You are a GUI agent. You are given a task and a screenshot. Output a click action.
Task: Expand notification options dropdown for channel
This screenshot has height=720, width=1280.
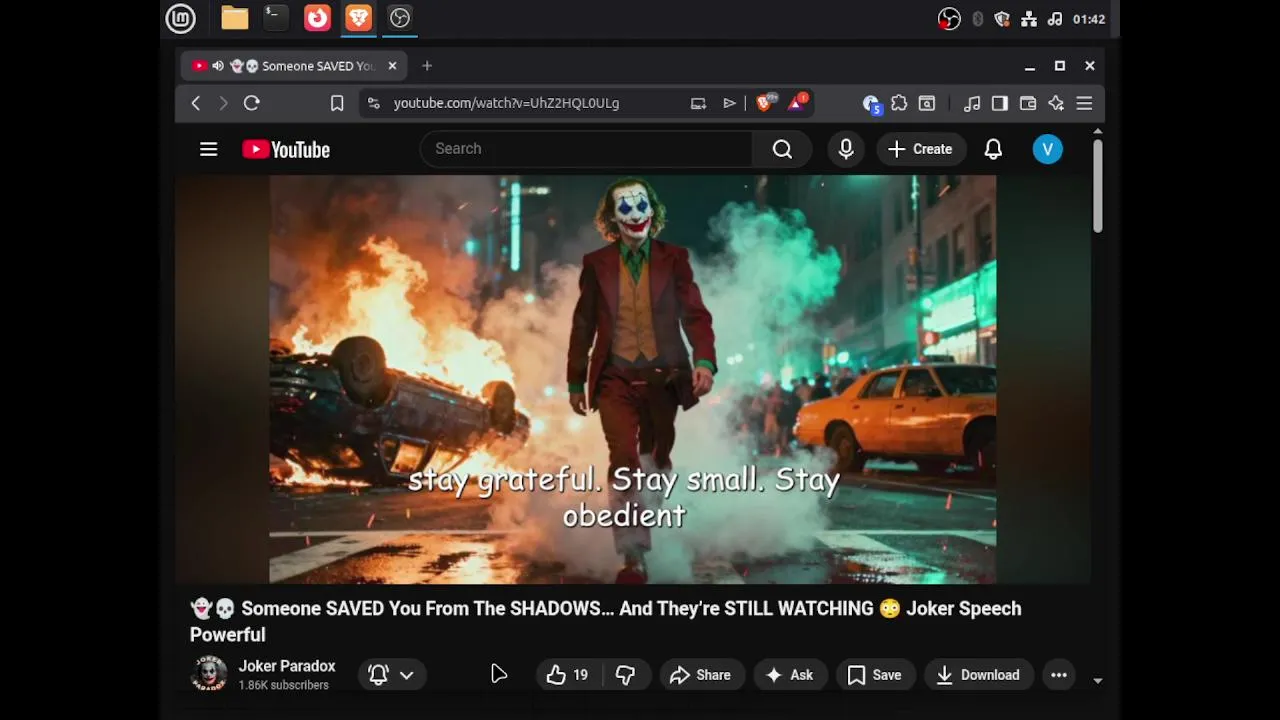[407, 675]
